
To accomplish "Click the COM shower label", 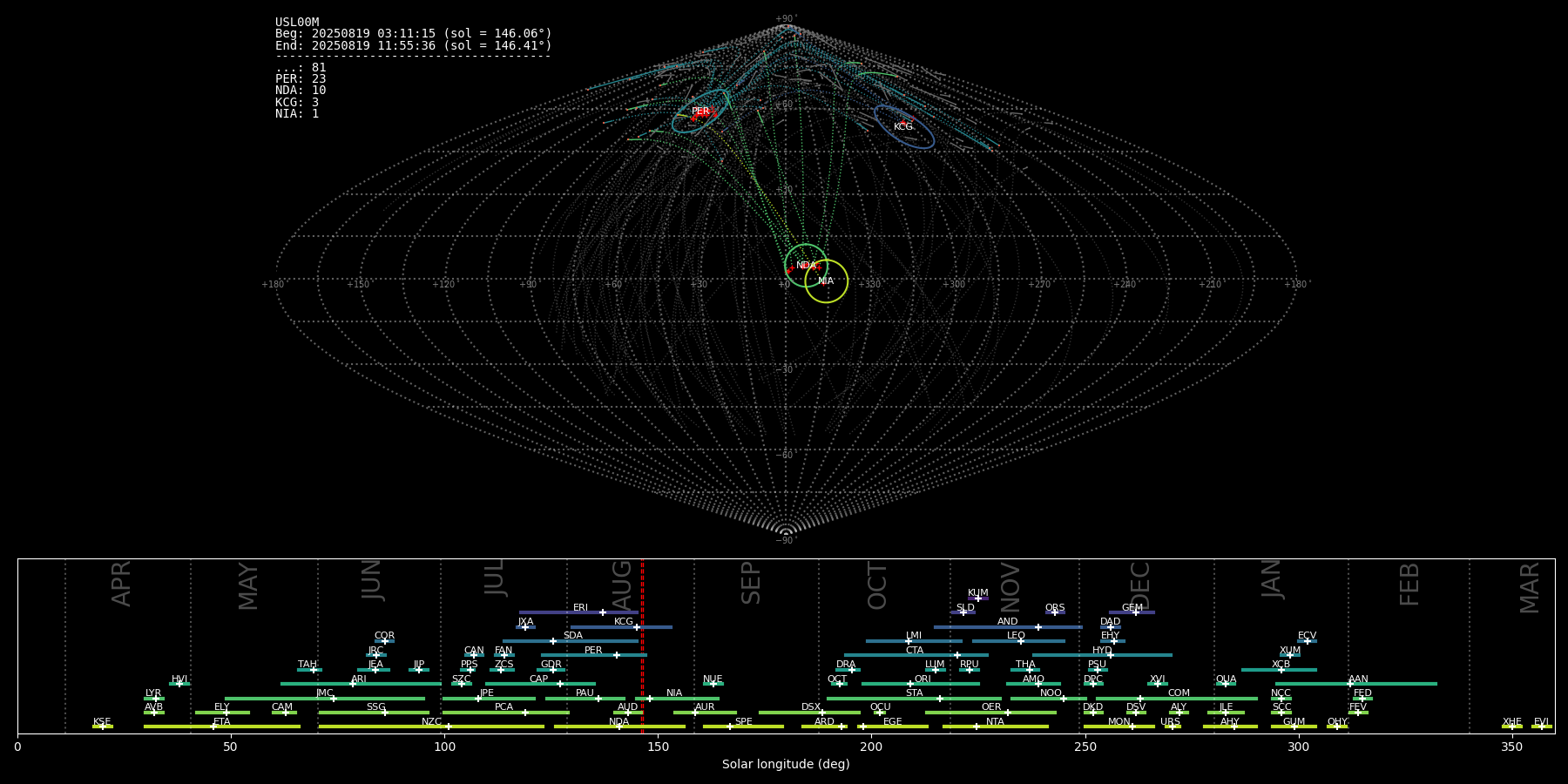I will 1179,693.
